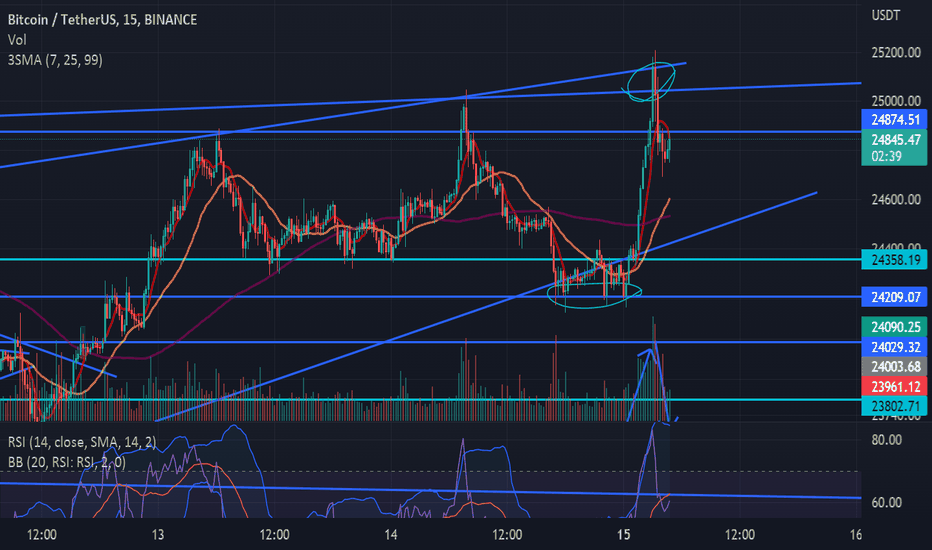This screenshot has height=550, width=932.
Task: Click the USDT currency label on price axis
Action: (x=886, y=15)
